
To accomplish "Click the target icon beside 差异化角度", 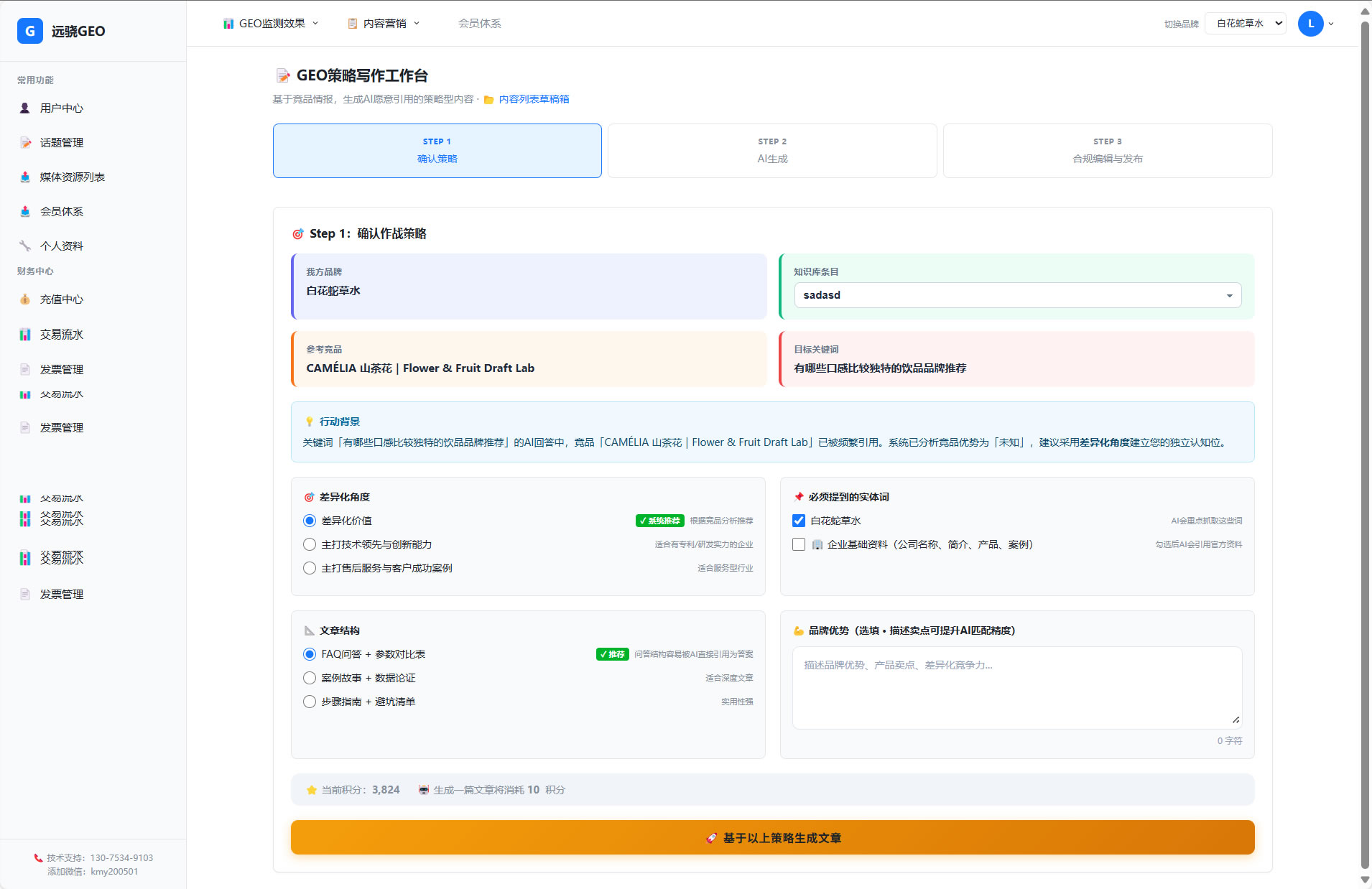I will point(310,497).
